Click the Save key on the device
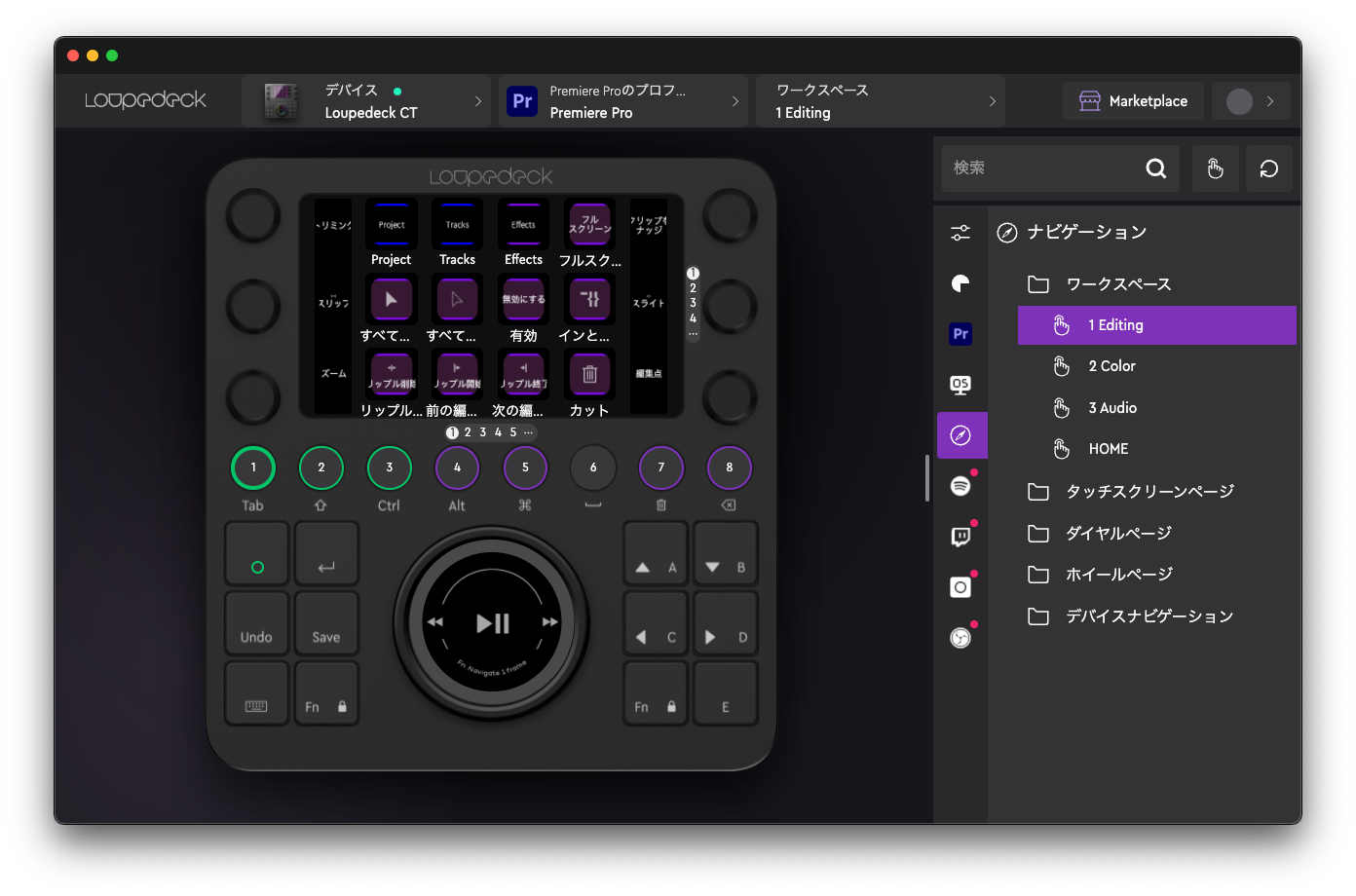This screenshot has width=1356, height=896. 326,624
